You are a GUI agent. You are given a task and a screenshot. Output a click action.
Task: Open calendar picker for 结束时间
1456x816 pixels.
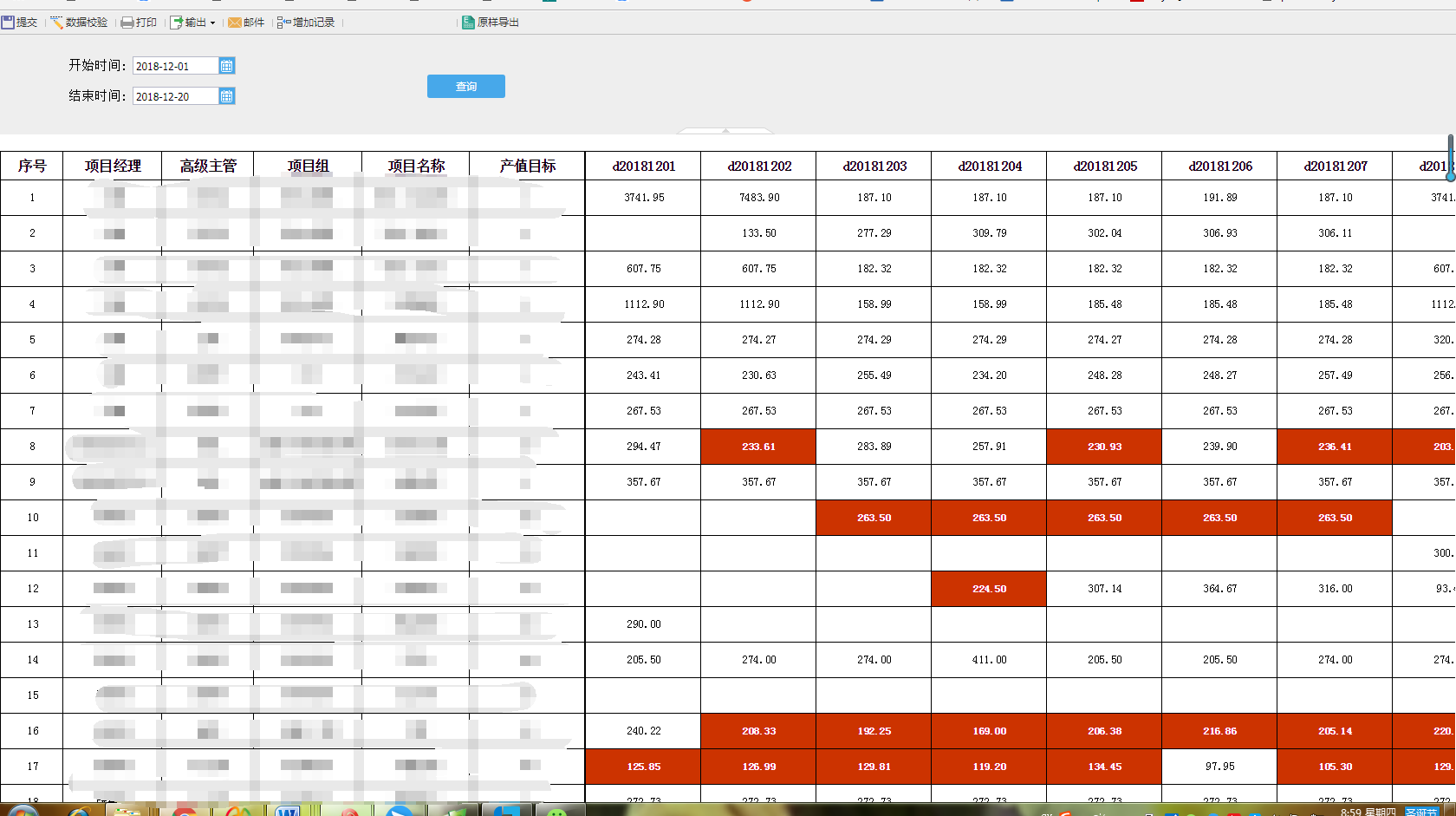tap(226, 96)
